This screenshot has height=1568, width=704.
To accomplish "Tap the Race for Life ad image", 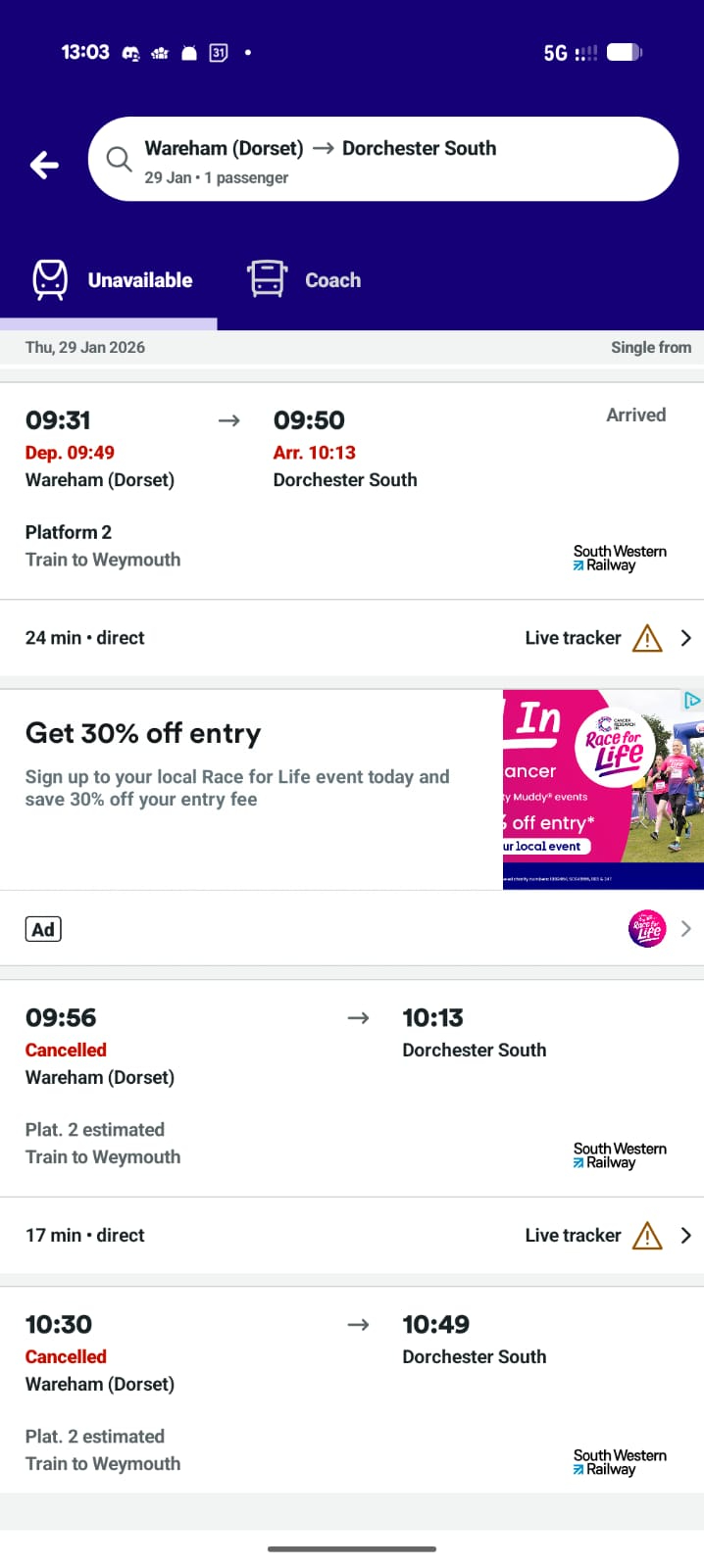I will point(602,789).
